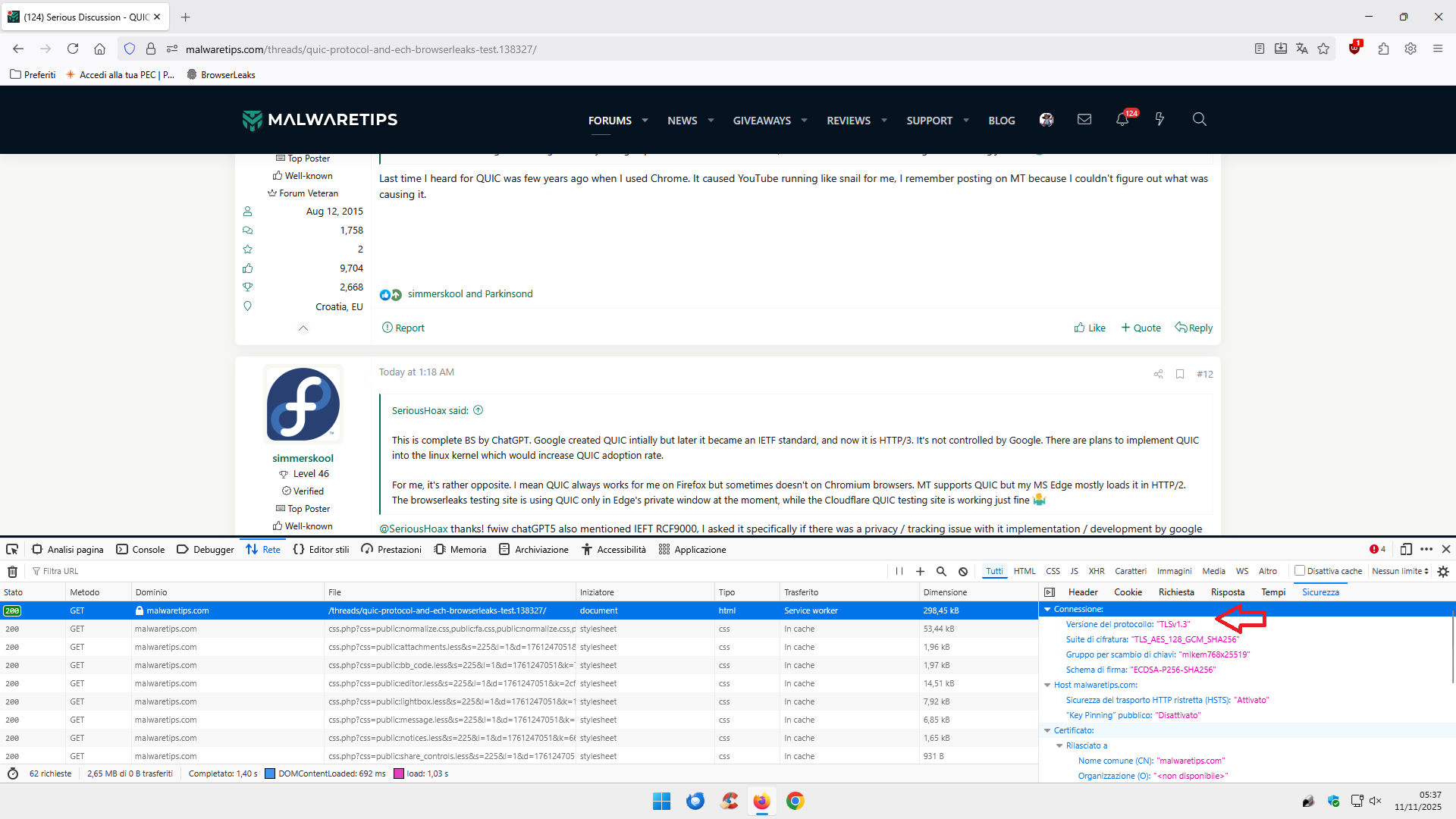This screenshot has height=819, width=1456.
Task: Open the Cookie tab in request details
Action: pos(1128,592)
